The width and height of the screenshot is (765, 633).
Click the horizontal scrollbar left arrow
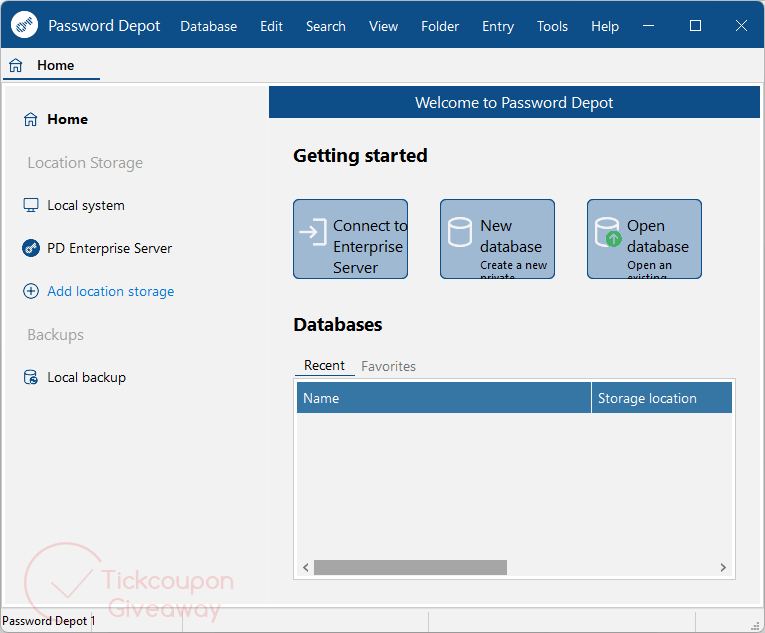(x=305, y=568)
